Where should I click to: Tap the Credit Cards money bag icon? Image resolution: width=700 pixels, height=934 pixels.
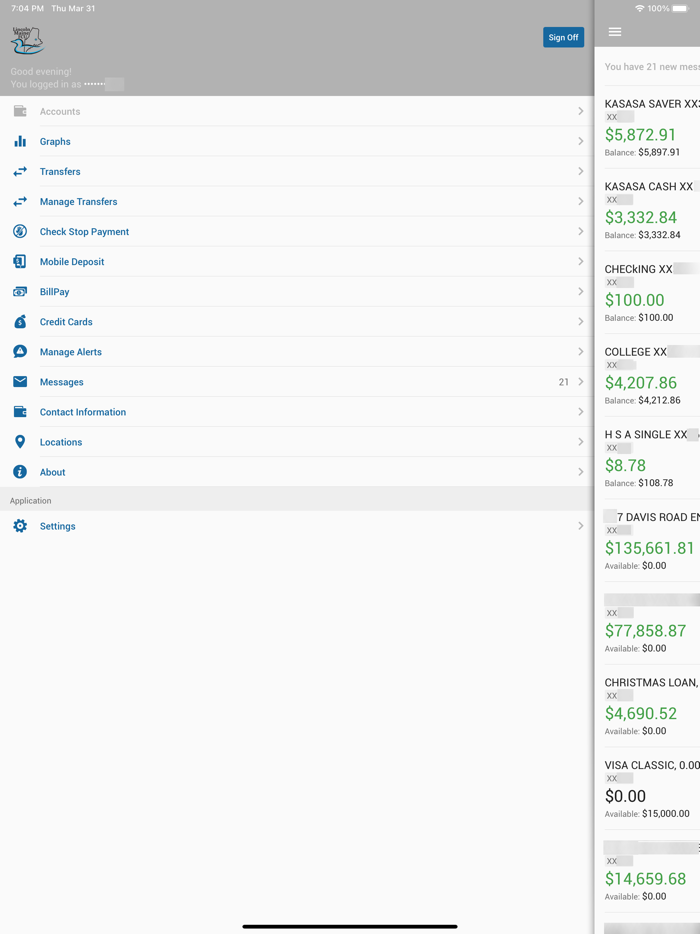click(20, 322)
